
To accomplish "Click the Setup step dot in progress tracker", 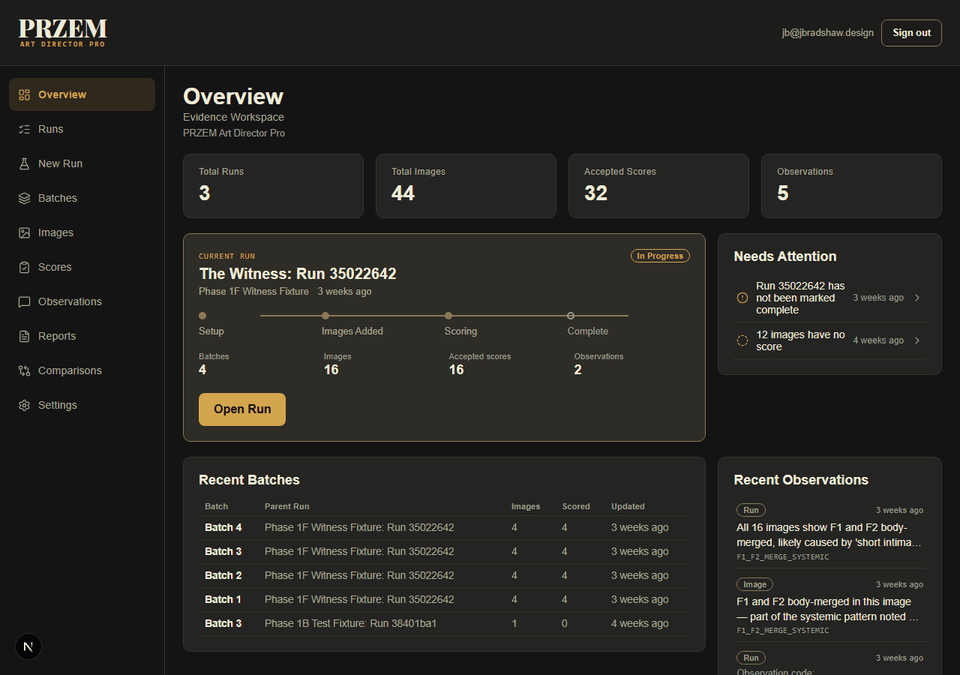I will tap(203, 316).
